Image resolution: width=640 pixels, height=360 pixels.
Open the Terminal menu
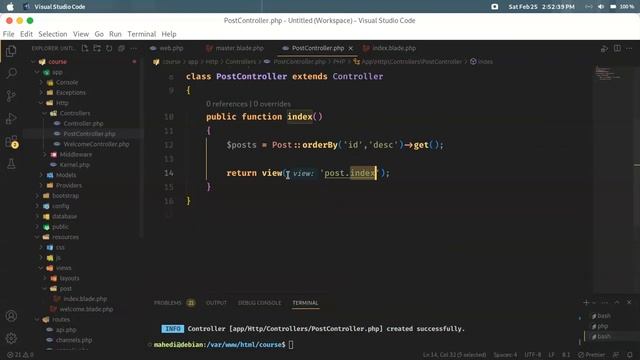[x=142, y=34]
